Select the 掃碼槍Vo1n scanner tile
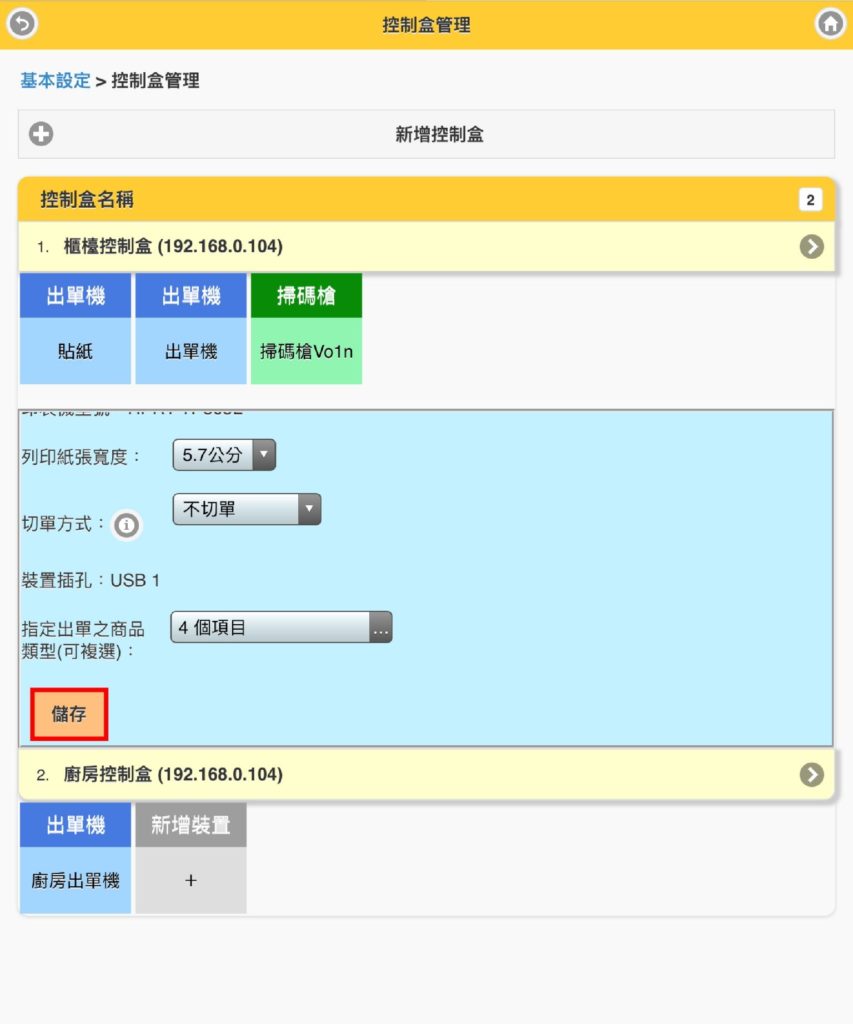This screenshot has height=1024, width=853. (306, 328)
